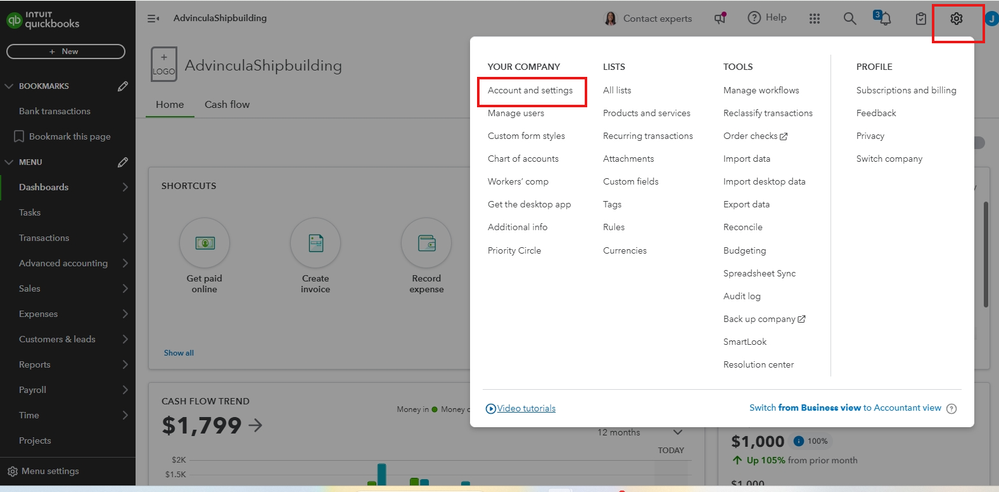
Task: Expand the Dashboards submenu
Action: coord(125,187)
